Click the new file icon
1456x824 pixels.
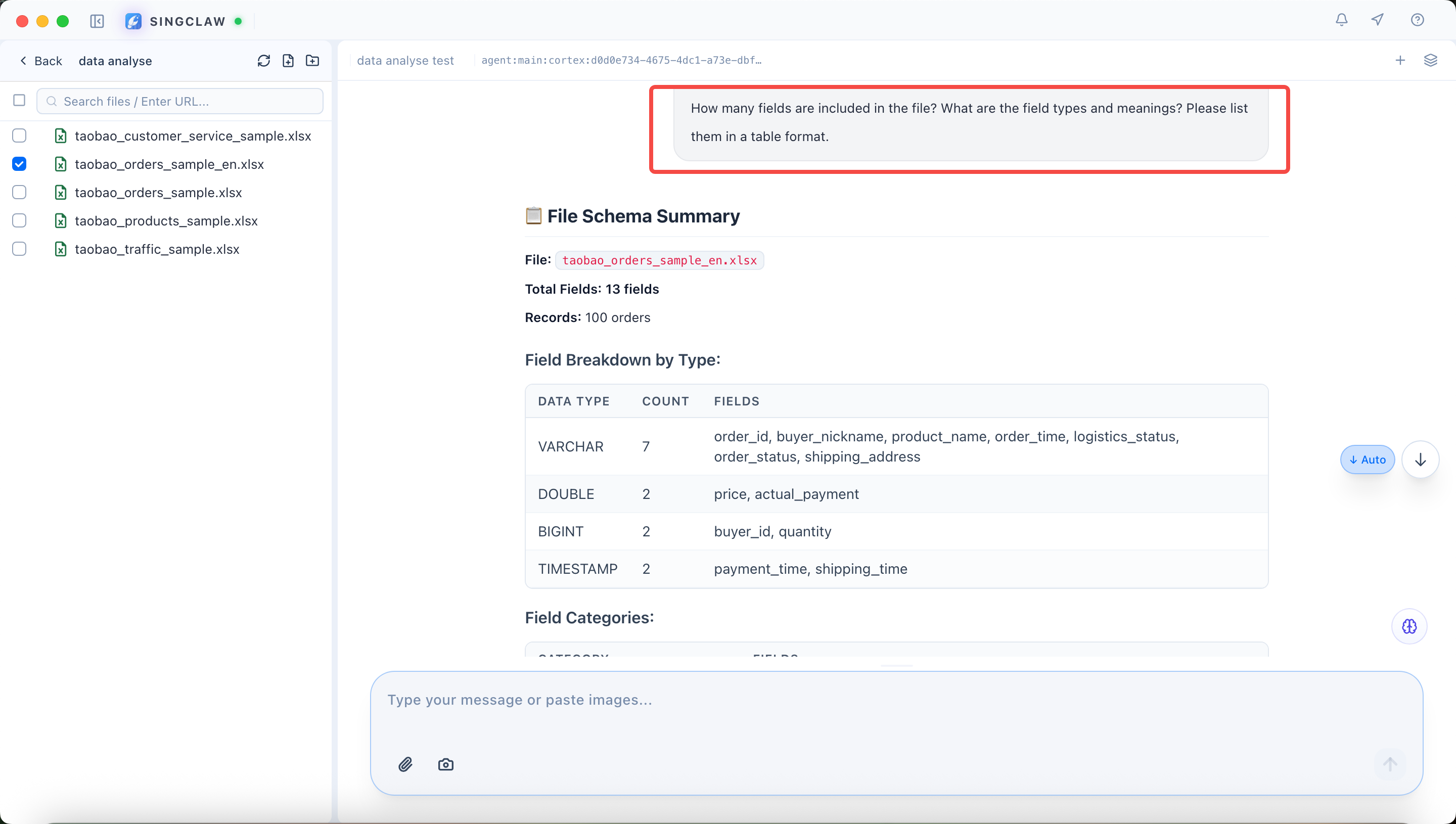(x=288, y=61)
